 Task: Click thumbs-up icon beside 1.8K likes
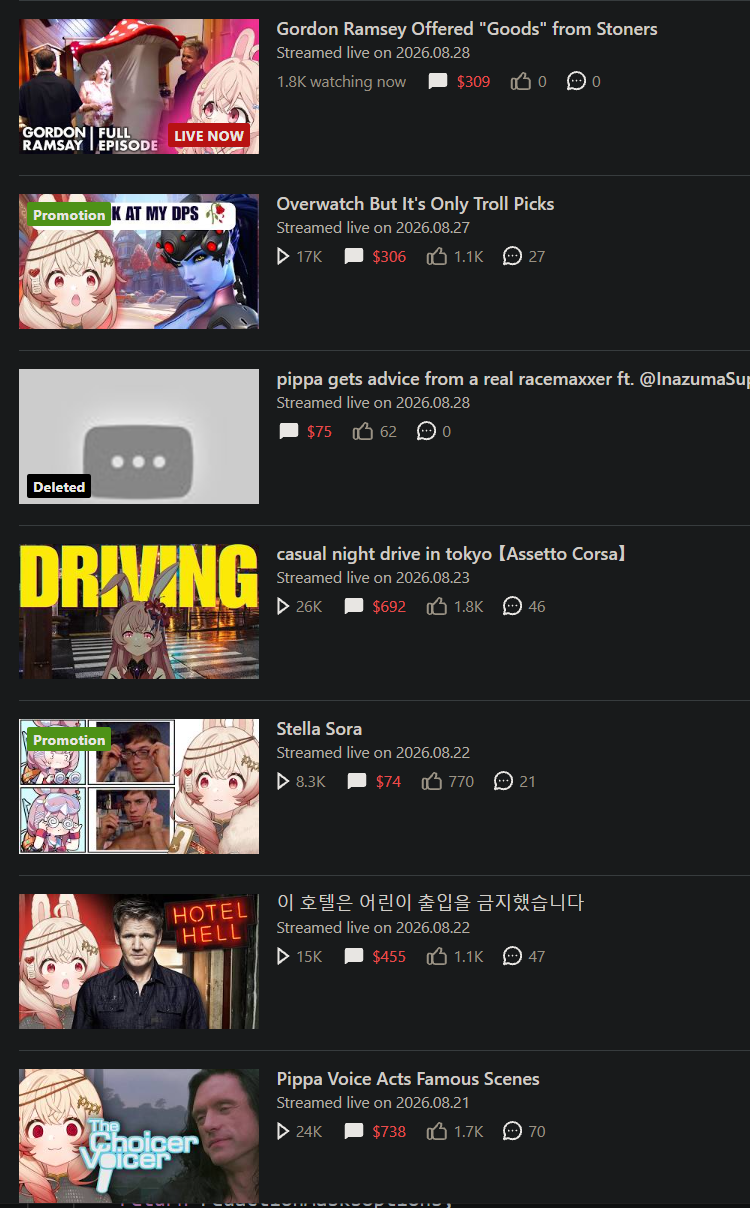click(x=436, y=607)
